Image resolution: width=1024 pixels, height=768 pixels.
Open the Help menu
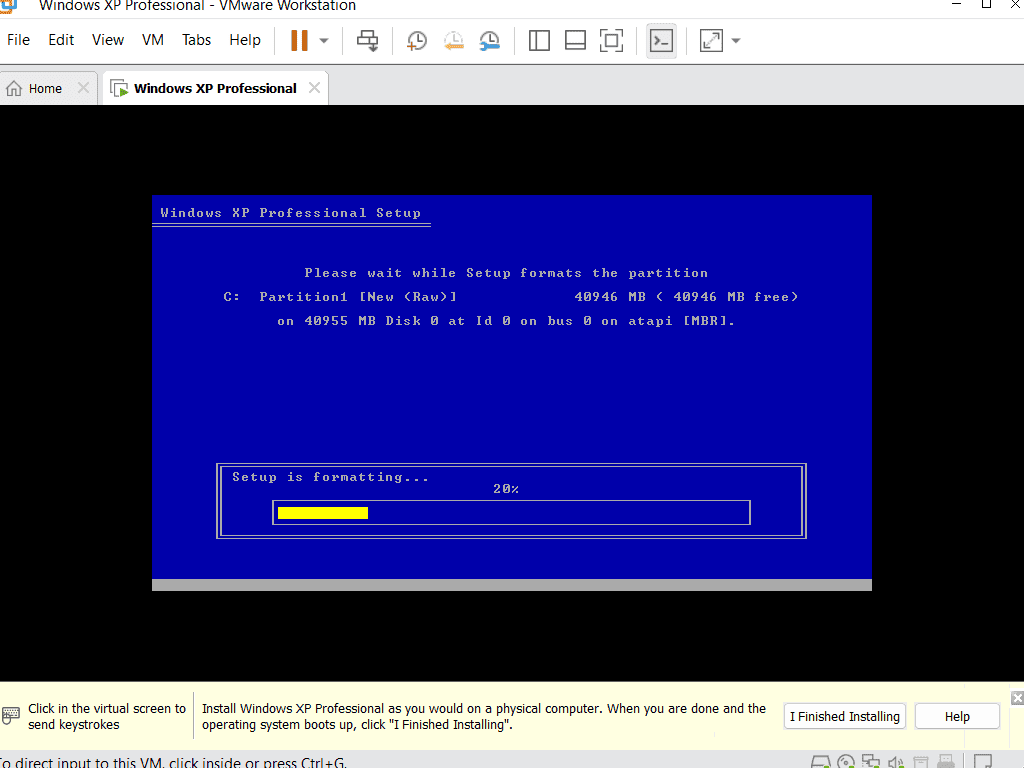[245, 40]
